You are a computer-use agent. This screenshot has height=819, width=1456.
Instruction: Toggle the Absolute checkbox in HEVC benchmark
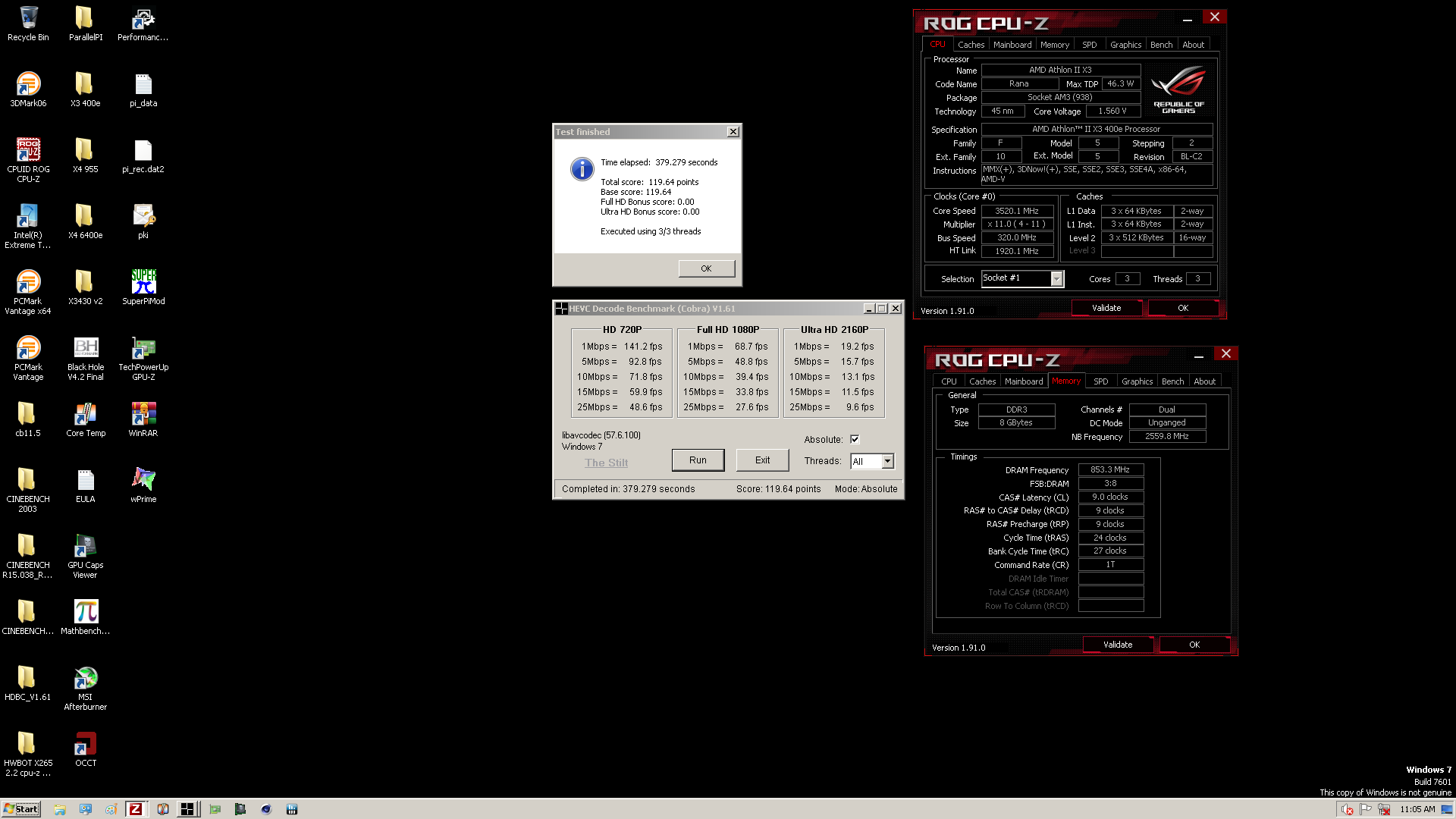pyautogui.click(x=855, y=439)
